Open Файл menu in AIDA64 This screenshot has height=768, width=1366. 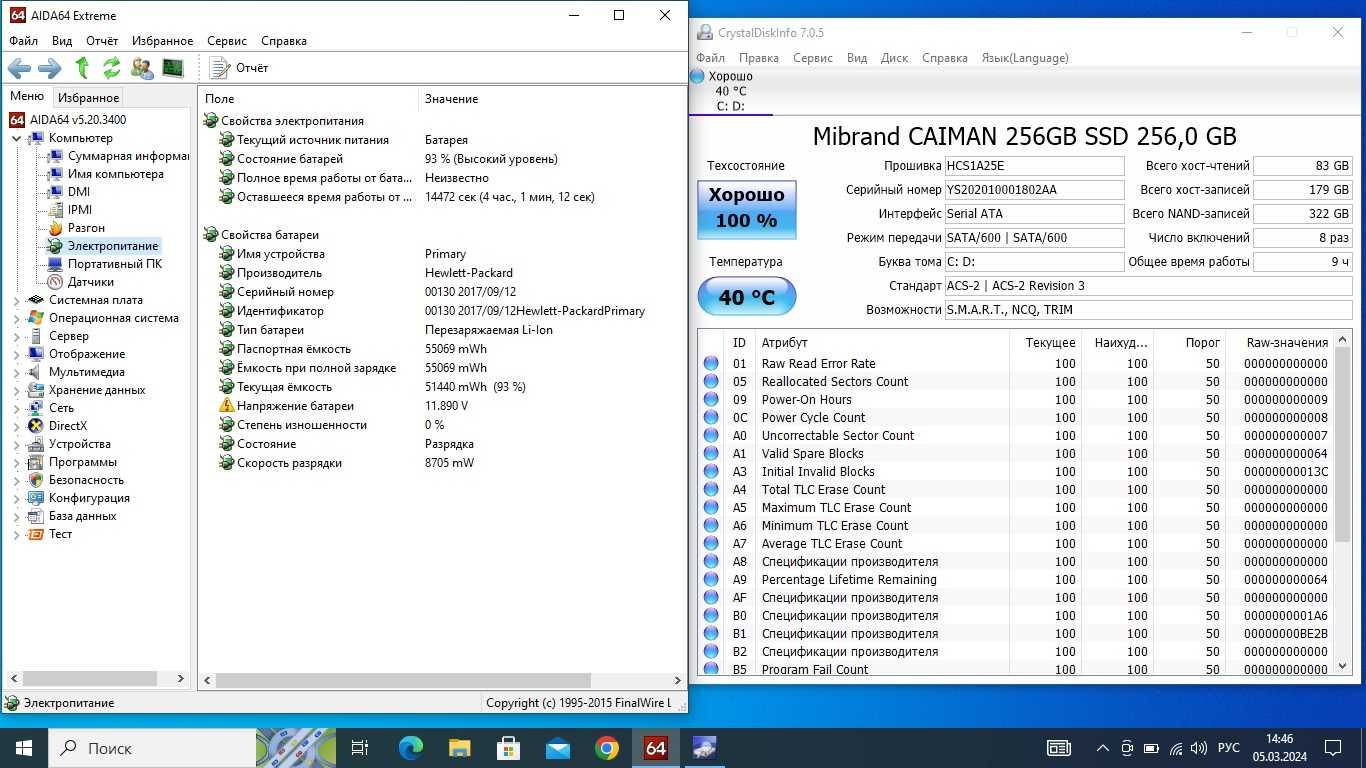(23, 41)
